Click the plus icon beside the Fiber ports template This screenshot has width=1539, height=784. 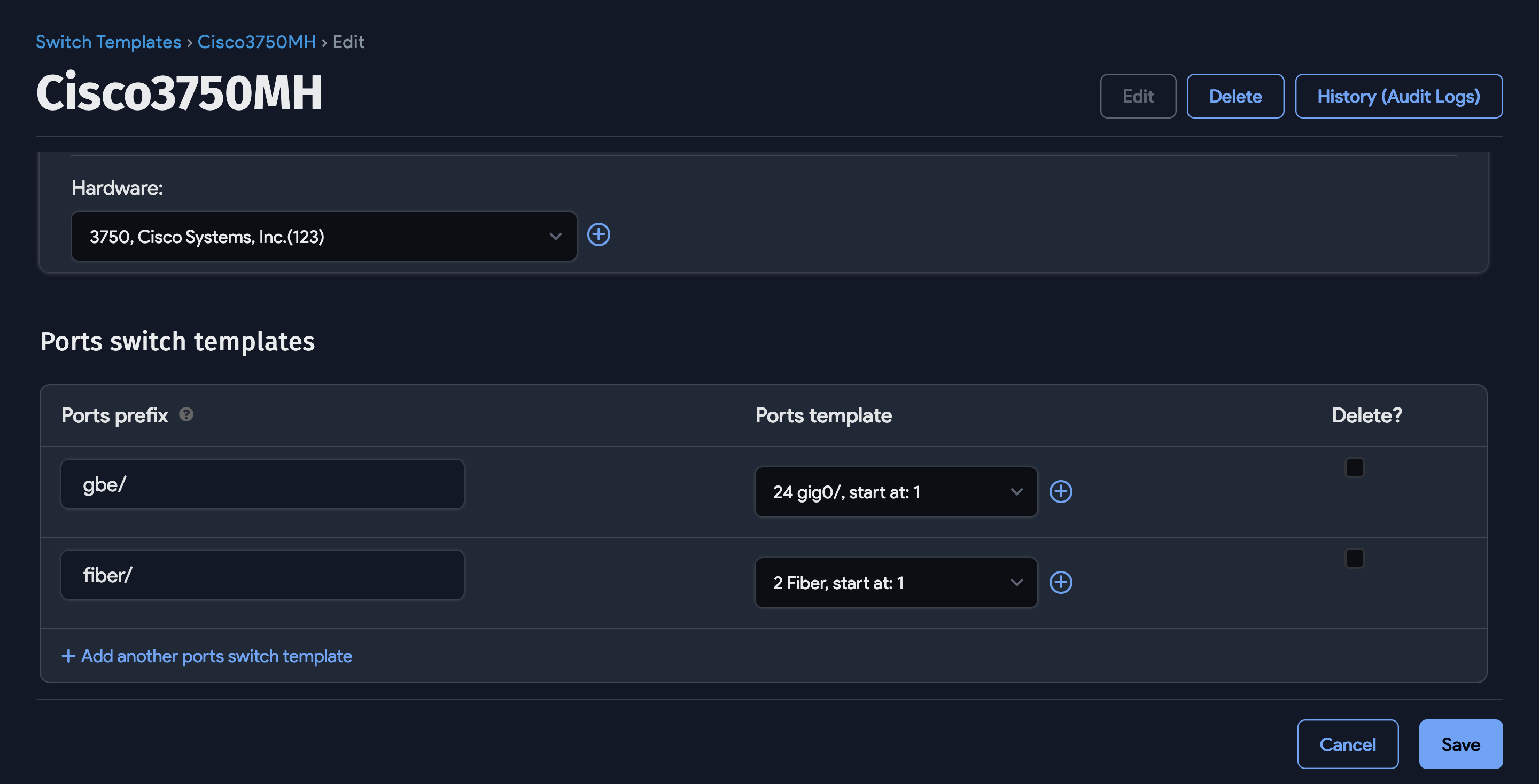[1060, 582]
